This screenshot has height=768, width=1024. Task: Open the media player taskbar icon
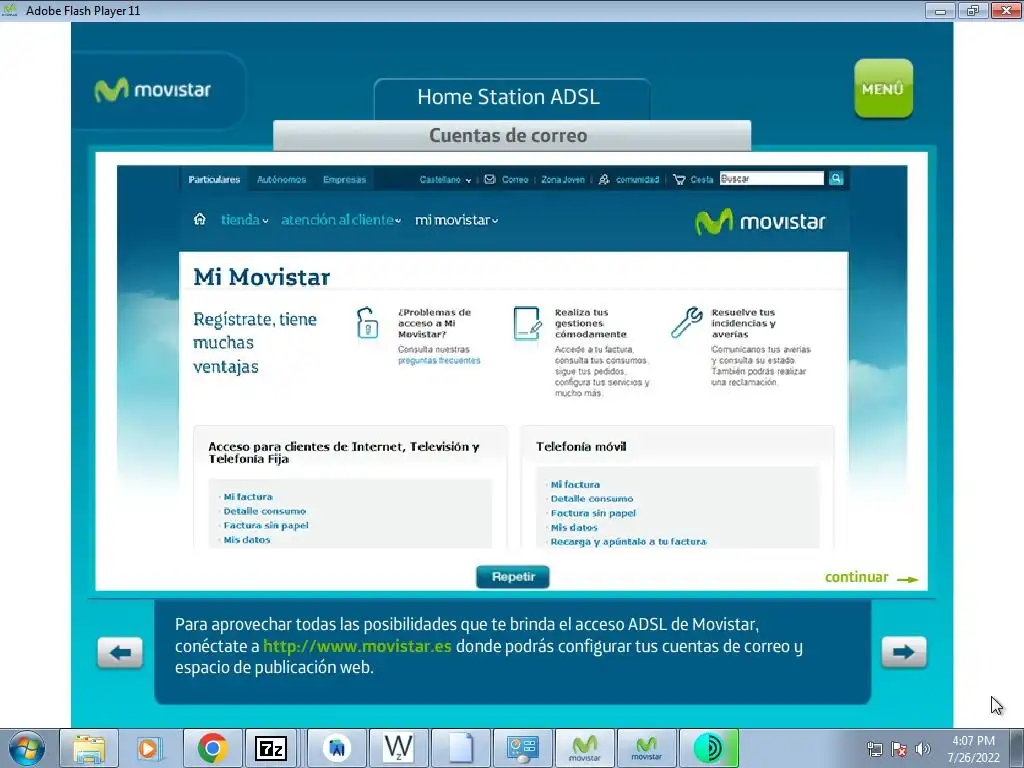[150, 748]
